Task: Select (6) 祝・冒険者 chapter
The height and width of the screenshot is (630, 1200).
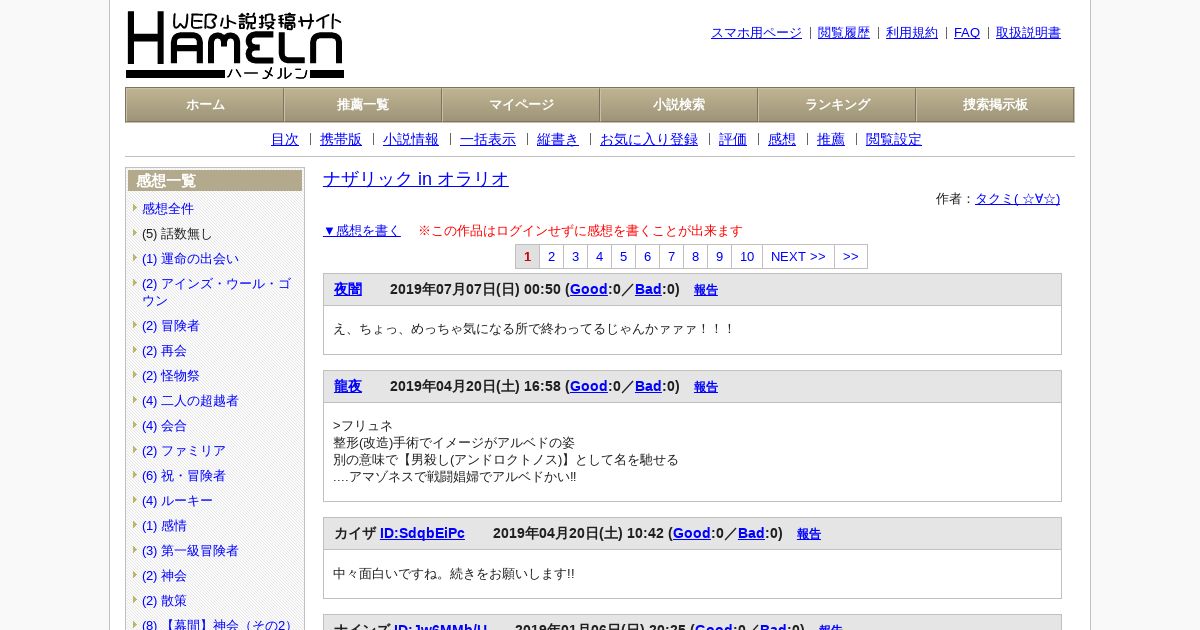Action: tap(184, 476)
